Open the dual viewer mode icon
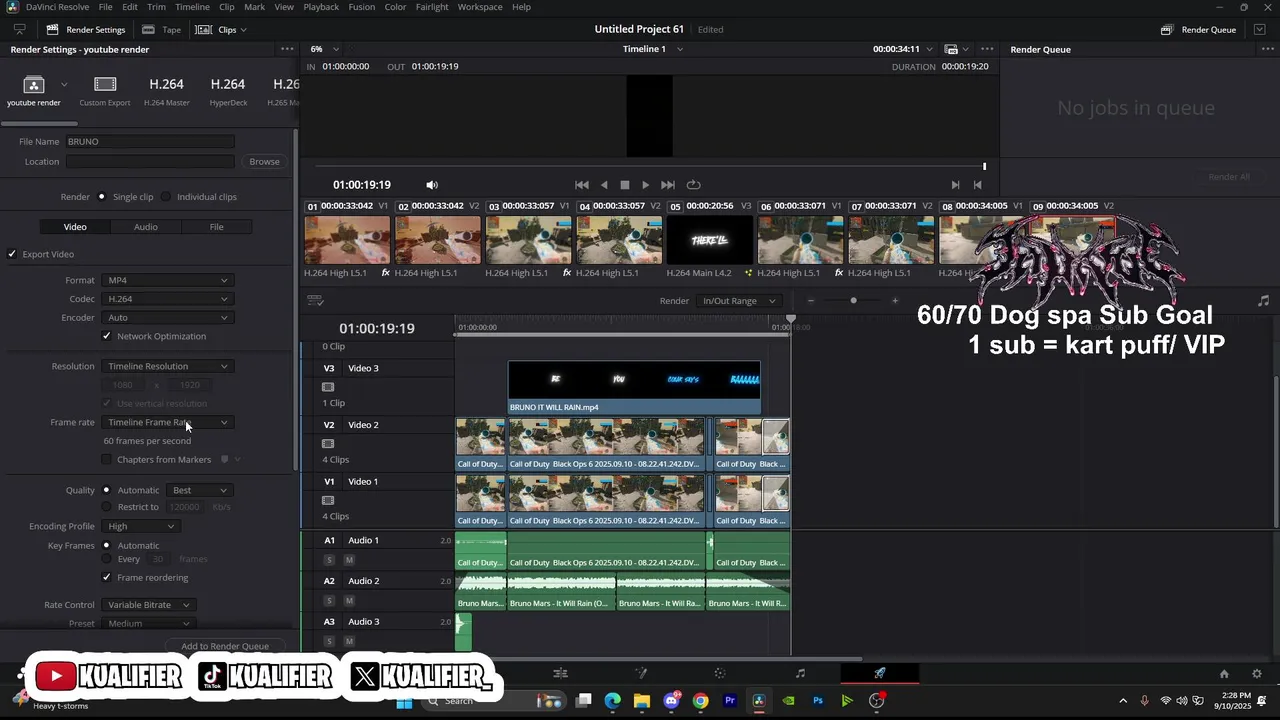The image size is (1280, 720). pos(952,49)
